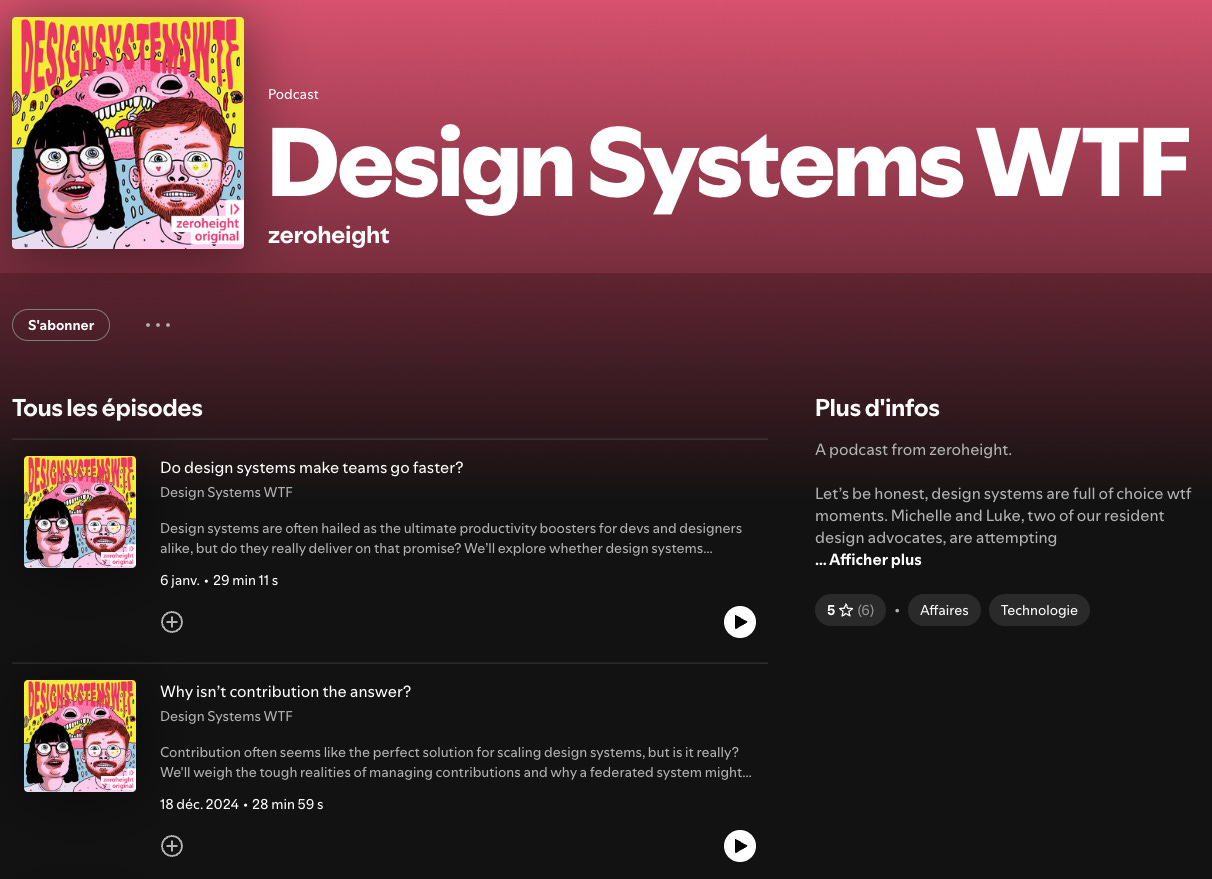The height and width of the screenshot is (879, 1212).
Task: Play the 'Why isn't contribution the answer?' episode
Action: pyautogui.click(x=740, y=846)
